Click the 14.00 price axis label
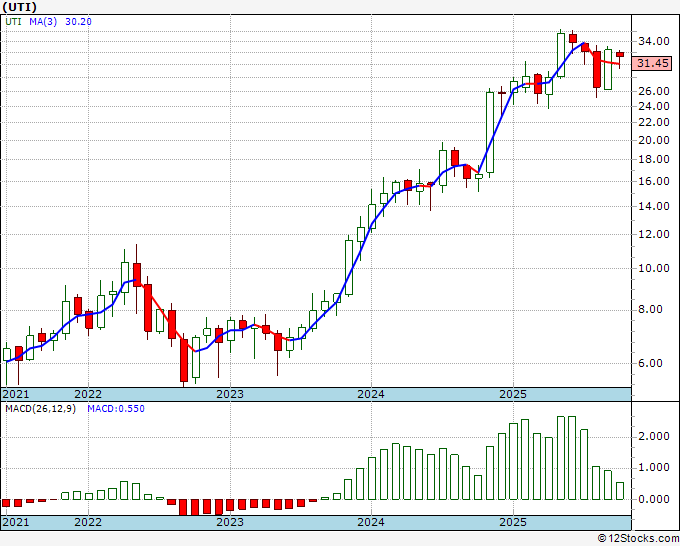The image size is (680, 546). coord(653,206)
